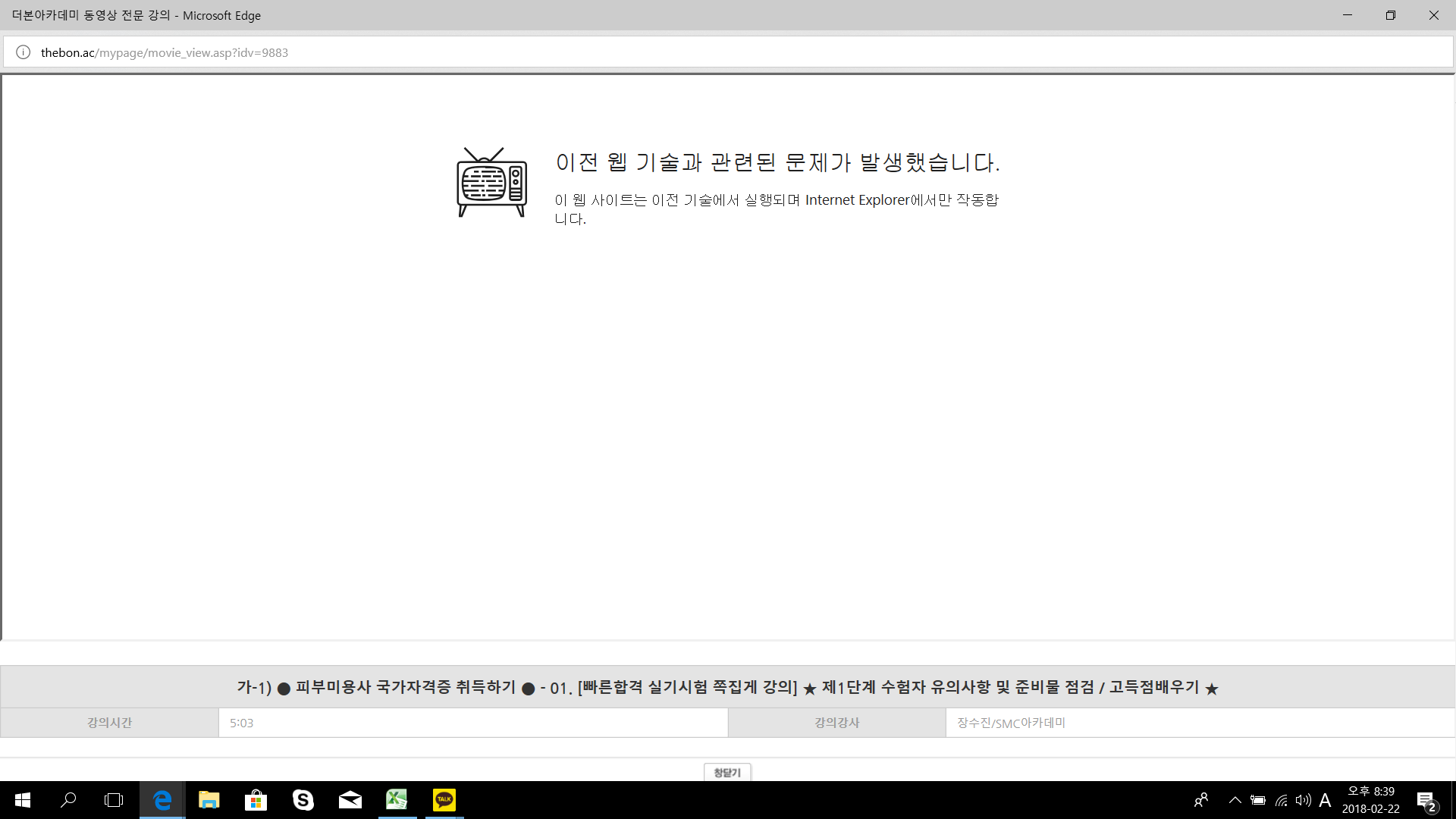Click the site info icon in address bar
Viewport: 1456px width, 819px height.
click(24, 52)
